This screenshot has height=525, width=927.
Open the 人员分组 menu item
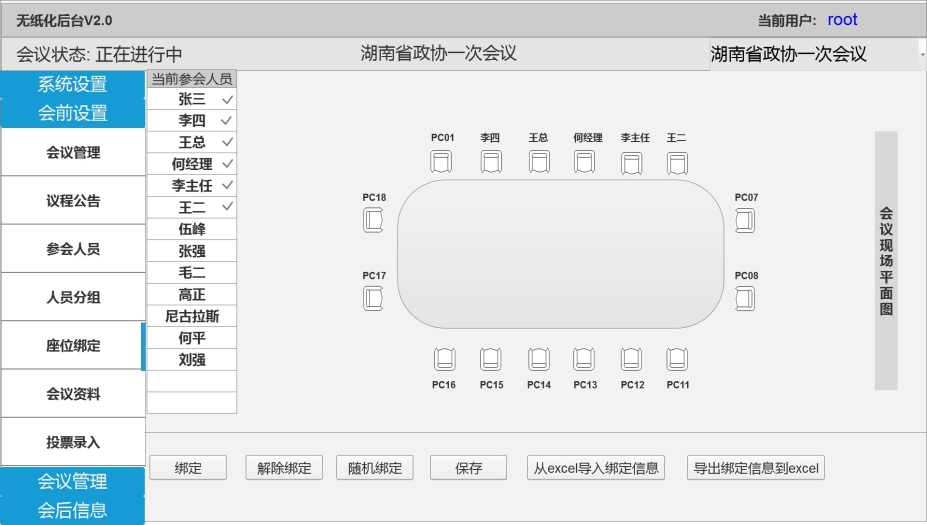click(x=73, y=297)
